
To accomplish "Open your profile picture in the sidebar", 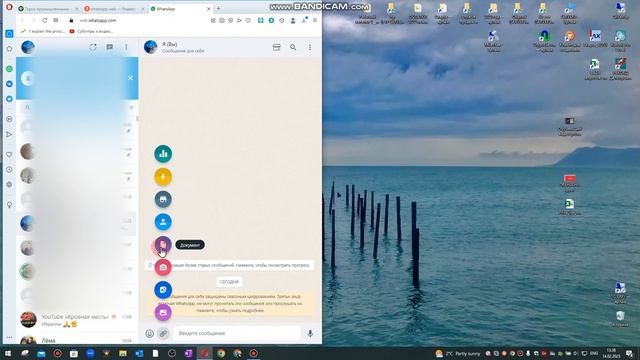I will tap(28, 47).
